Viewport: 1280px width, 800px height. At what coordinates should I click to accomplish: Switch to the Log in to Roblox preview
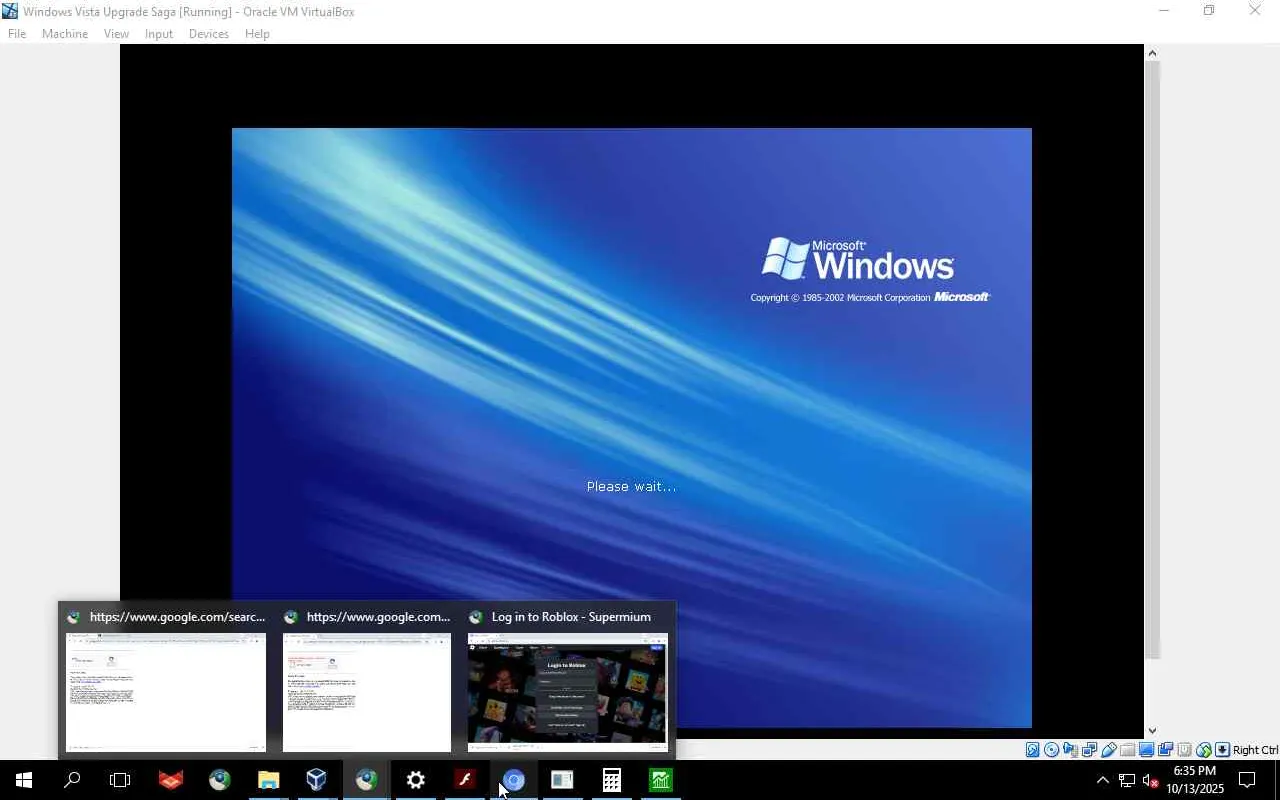click(x=567, y=692)
